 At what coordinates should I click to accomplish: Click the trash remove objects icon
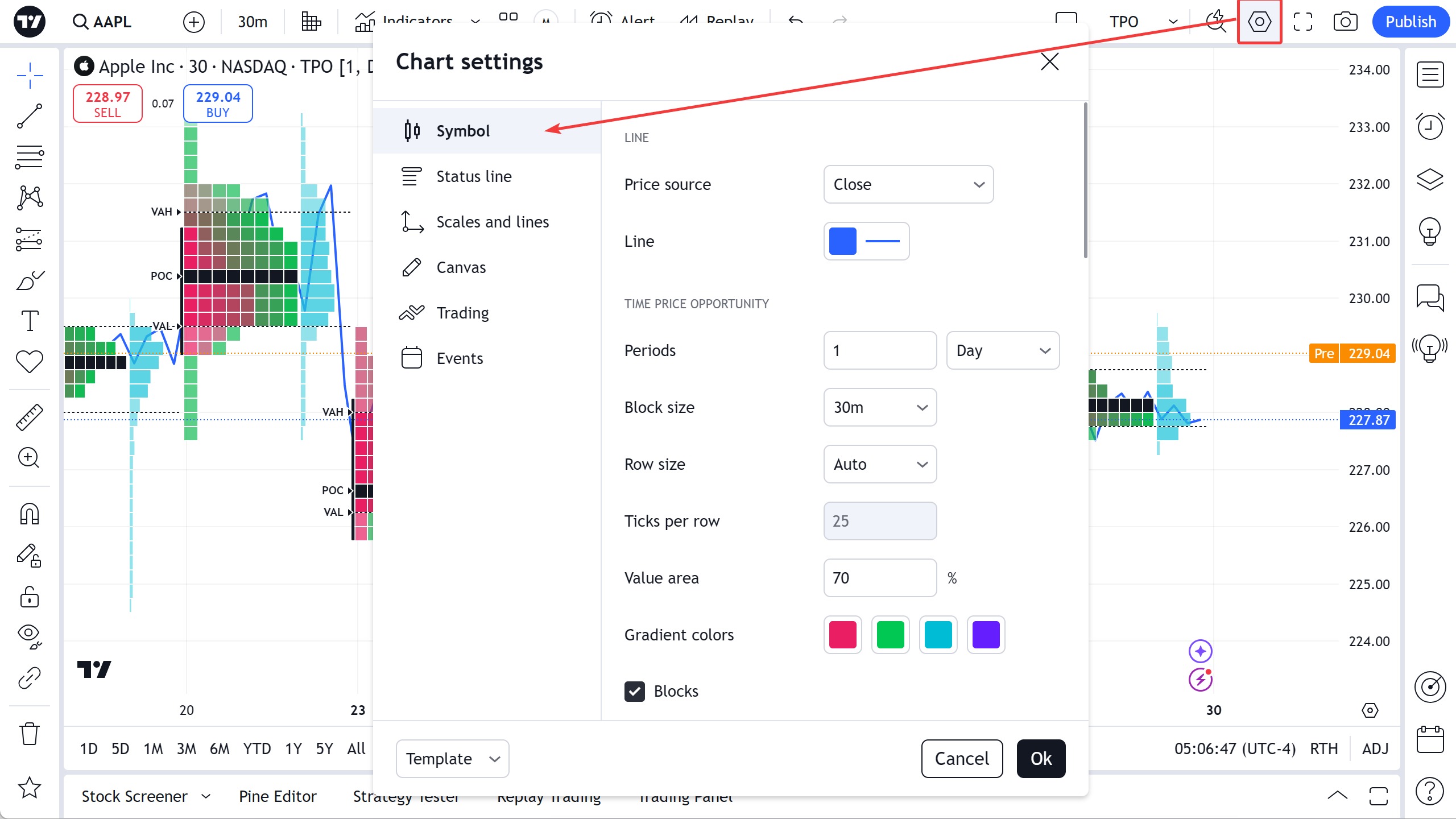point(30,734)
